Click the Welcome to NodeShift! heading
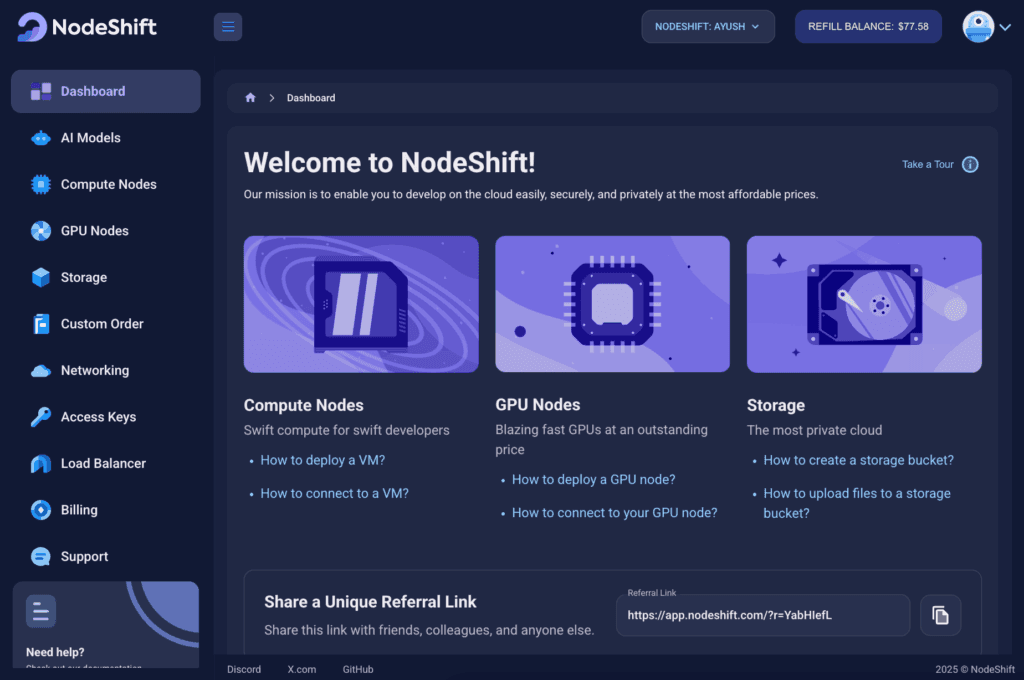Screen dimensions: 1024x680 coord(390,163)
